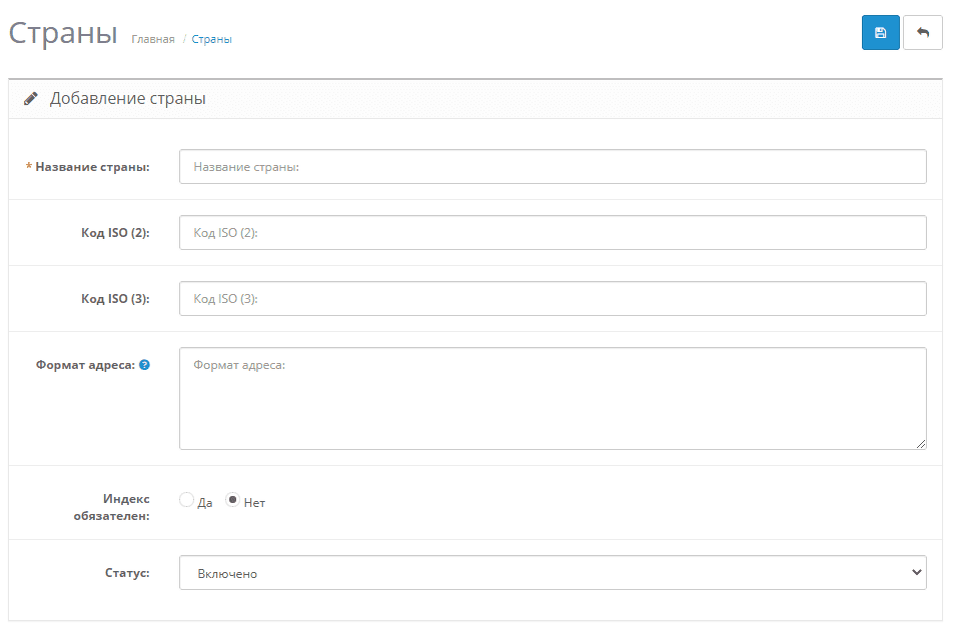This screenshot has height=631, width=960.
Task: Click the Страны page heading
Action: tap(63, 32)
